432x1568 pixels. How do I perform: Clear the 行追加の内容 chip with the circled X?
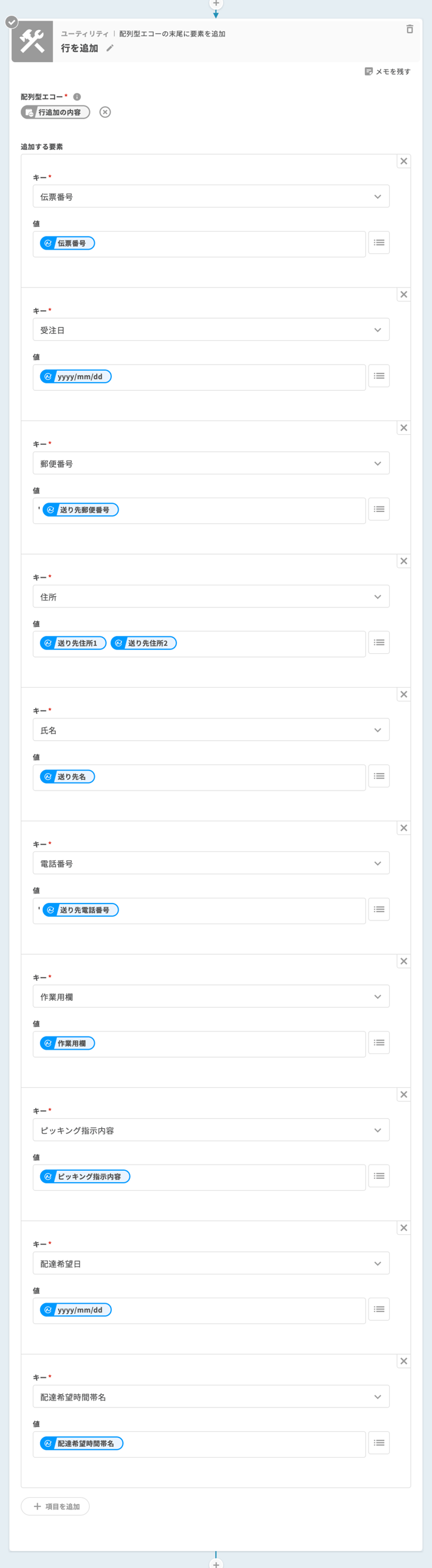105,112
